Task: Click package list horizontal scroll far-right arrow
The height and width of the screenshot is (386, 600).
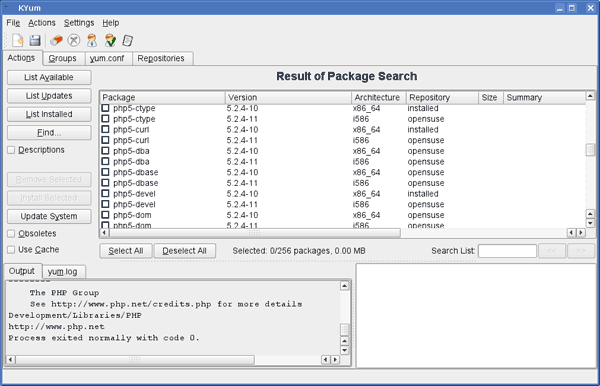Action: point(581,232)
